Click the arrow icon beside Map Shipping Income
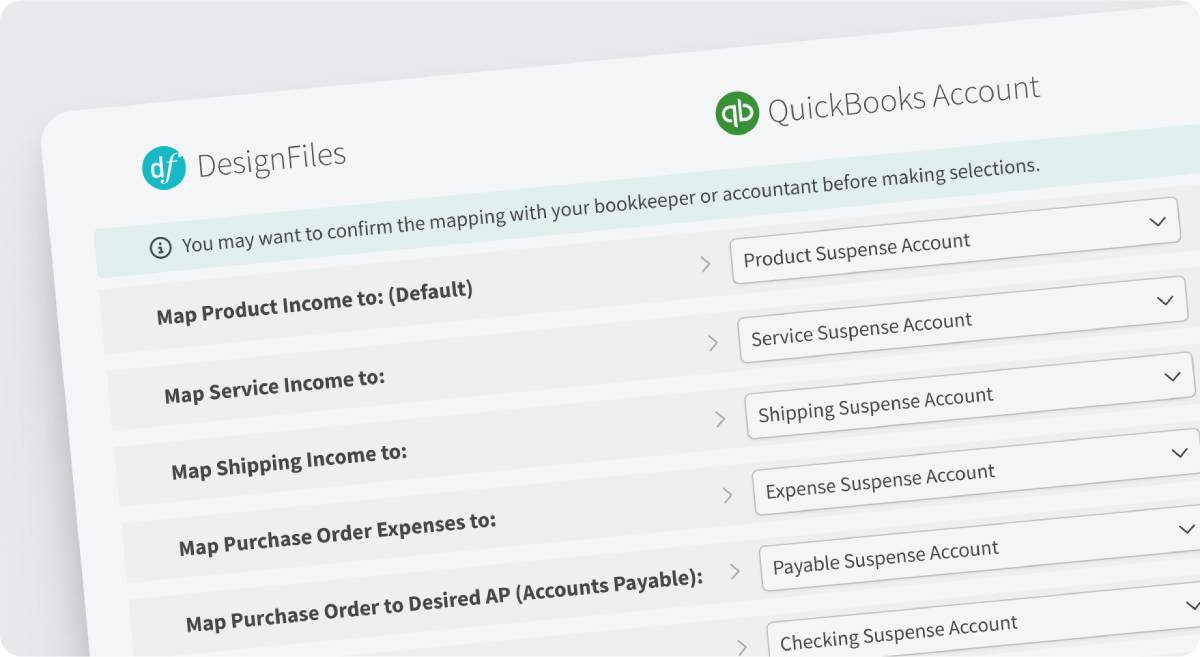The image size is (1200, 657). (x=720, y=419)
